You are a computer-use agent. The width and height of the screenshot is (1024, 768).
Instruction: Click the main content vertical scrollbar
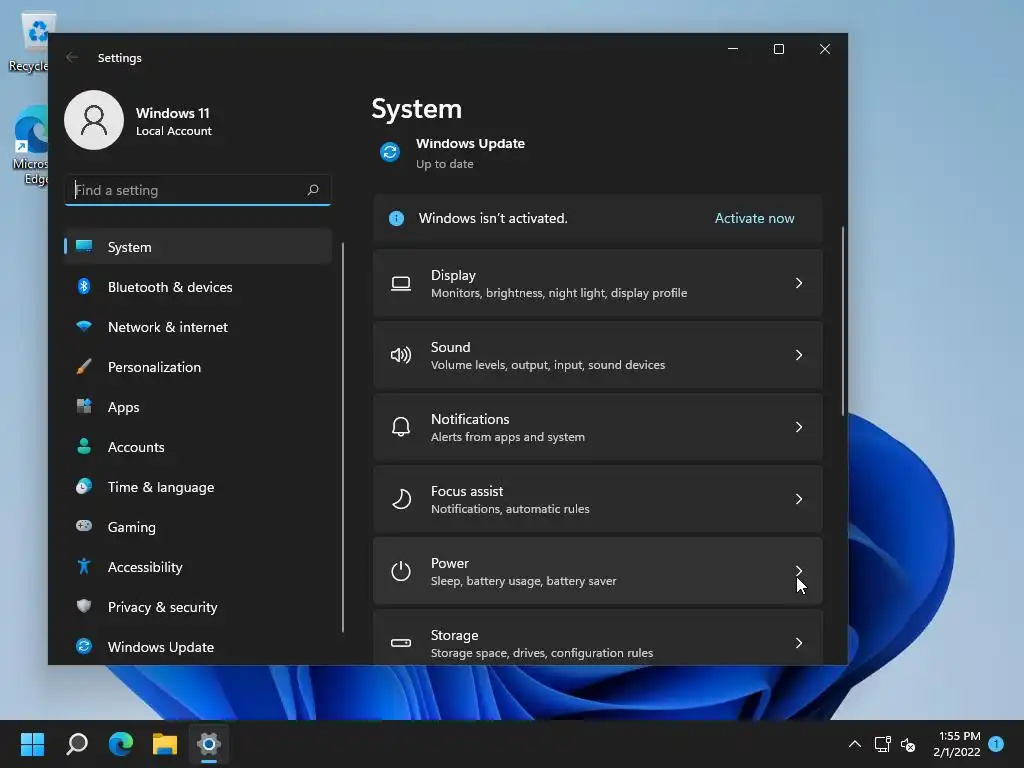[842, 321]
